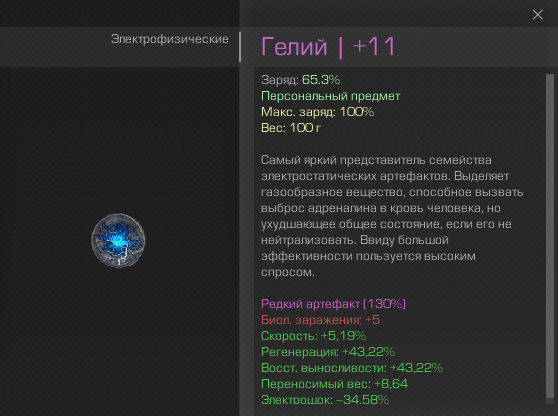Click the Переносимый вес +8,64 stat
The width and height of the screenshot is (558, 416).
click(334, 384)
